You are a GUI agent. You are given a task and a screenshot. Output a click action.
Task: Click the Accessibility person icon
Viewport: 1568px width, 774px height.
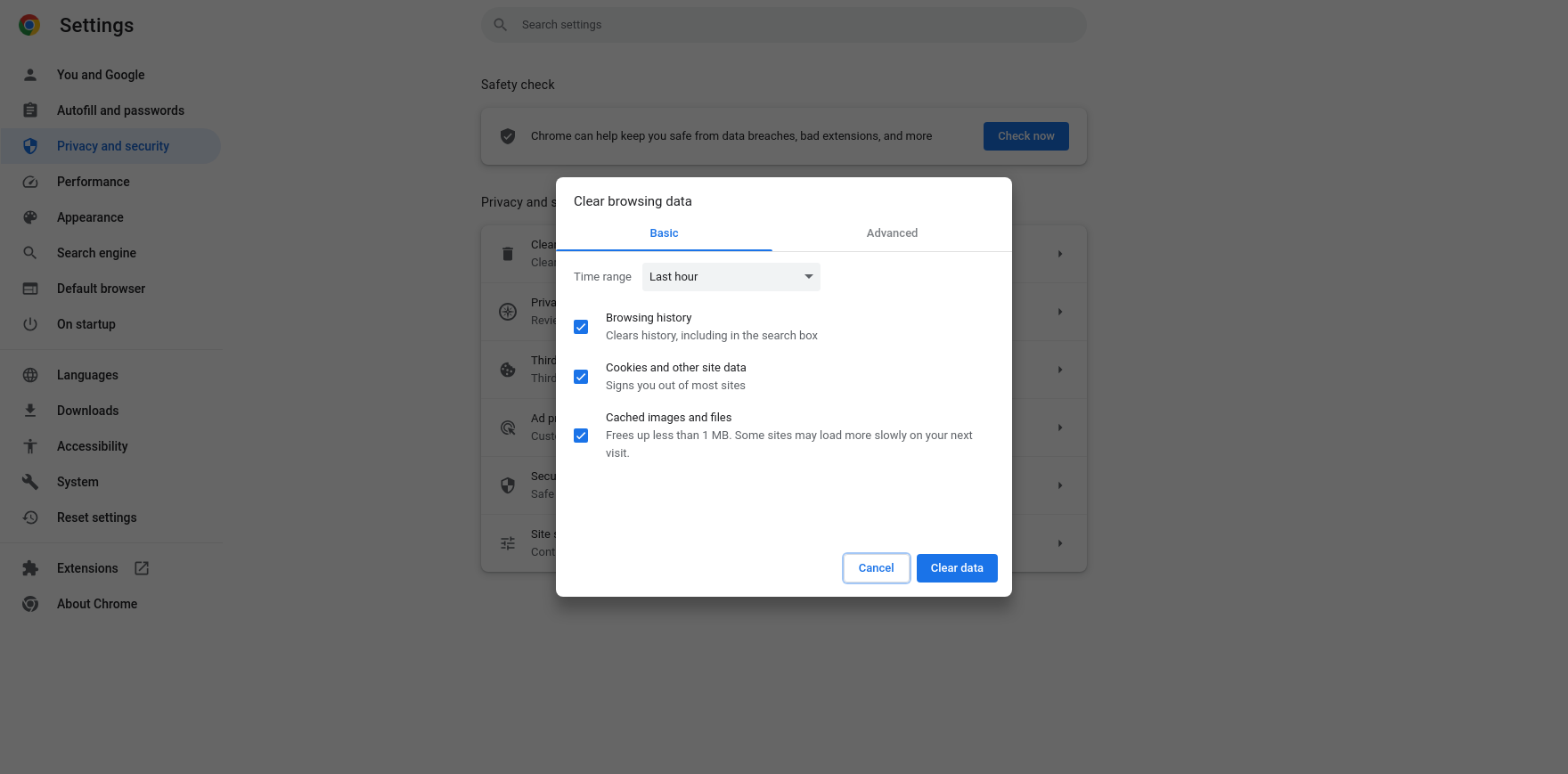point(30,446)
